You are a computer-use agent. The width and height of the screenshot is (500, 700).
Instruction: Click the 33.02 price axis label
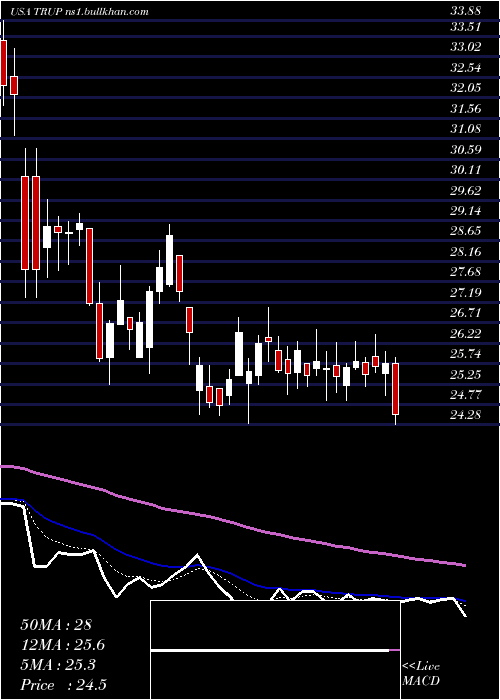[465, 47]
